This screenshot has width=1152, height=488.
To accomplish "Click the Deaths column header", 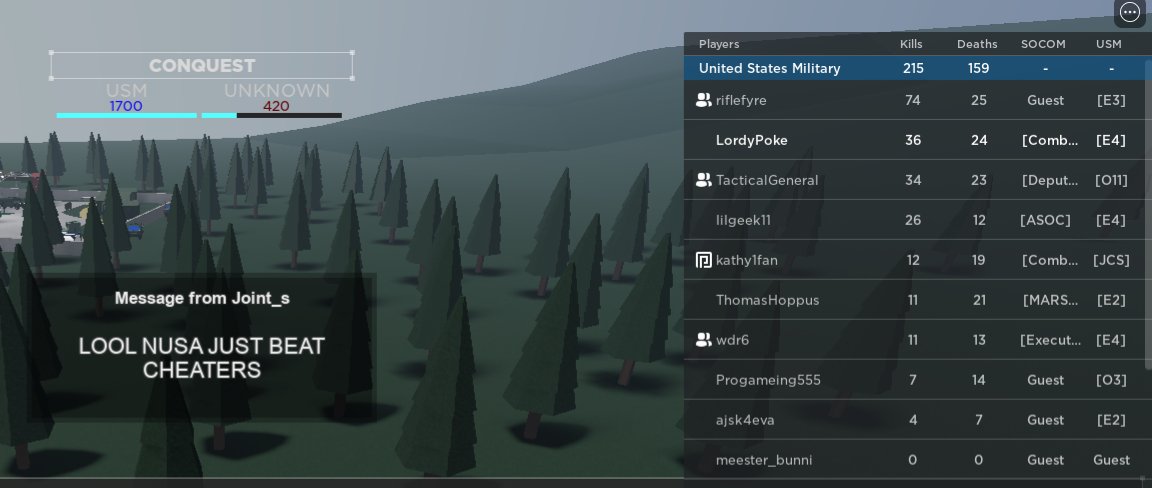I will [x=977, y=44].
